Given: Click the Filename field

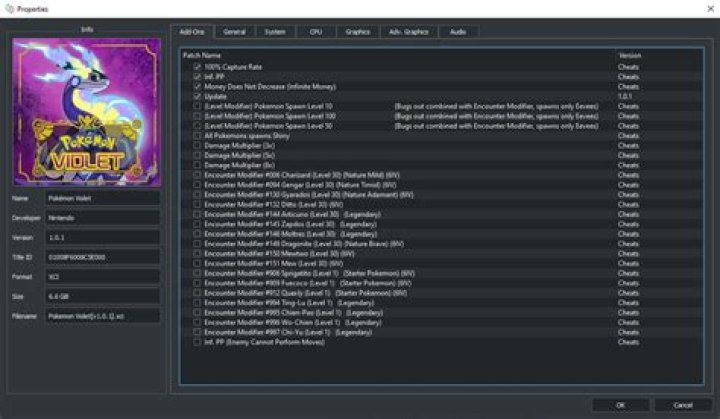Looking at the screenshot, I should [x=103, y=316].
